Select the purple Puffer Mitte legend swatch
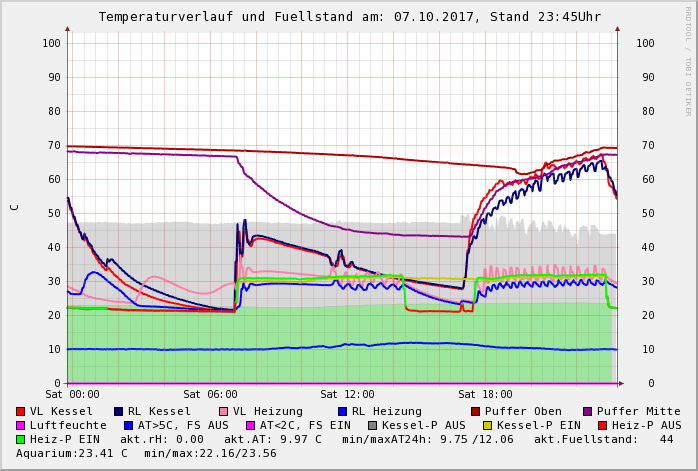The image size is (698, 471). click(588, 411)
